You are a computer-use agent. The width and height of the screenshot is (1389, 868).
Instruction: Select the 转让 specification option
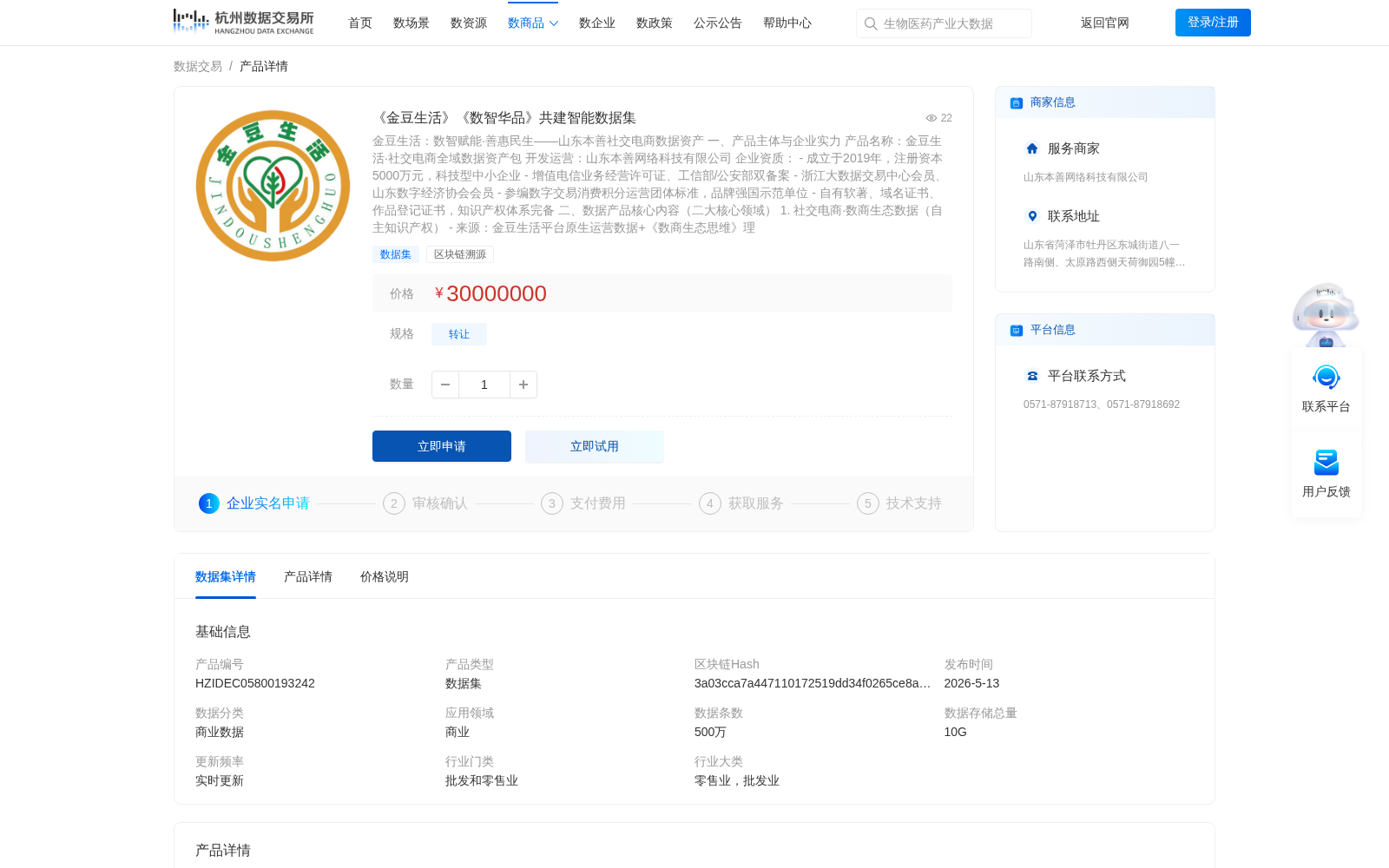tap(459, 334)
